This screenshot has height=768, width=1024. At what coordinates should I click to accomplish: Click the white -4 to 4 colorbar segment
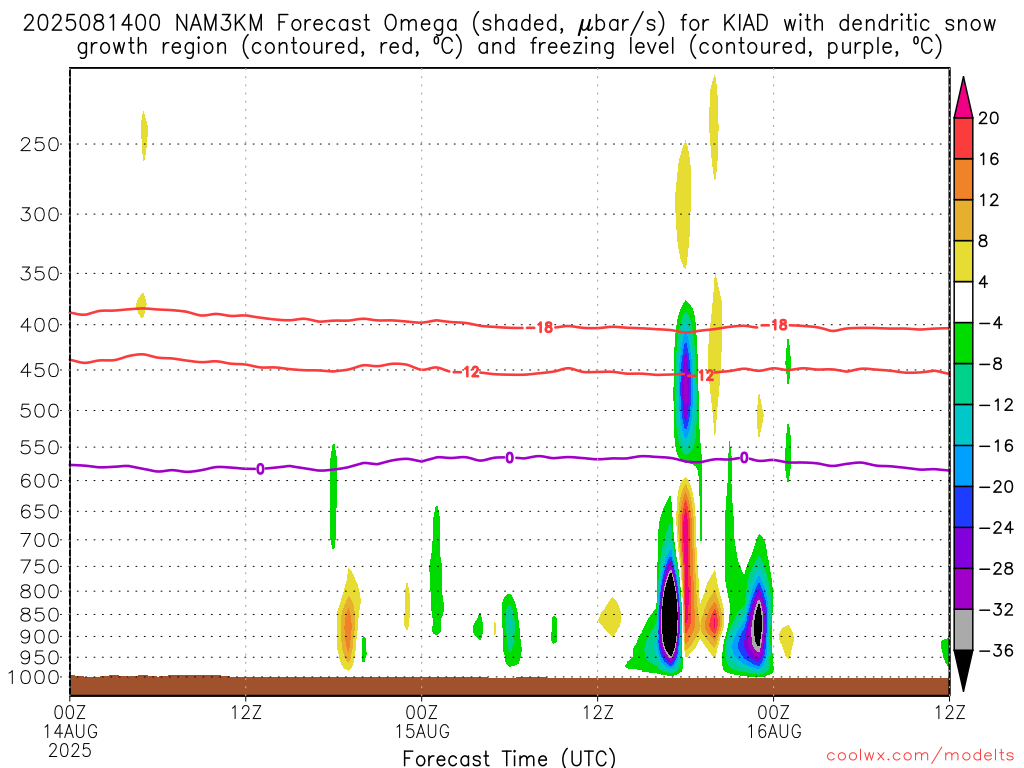963,302
